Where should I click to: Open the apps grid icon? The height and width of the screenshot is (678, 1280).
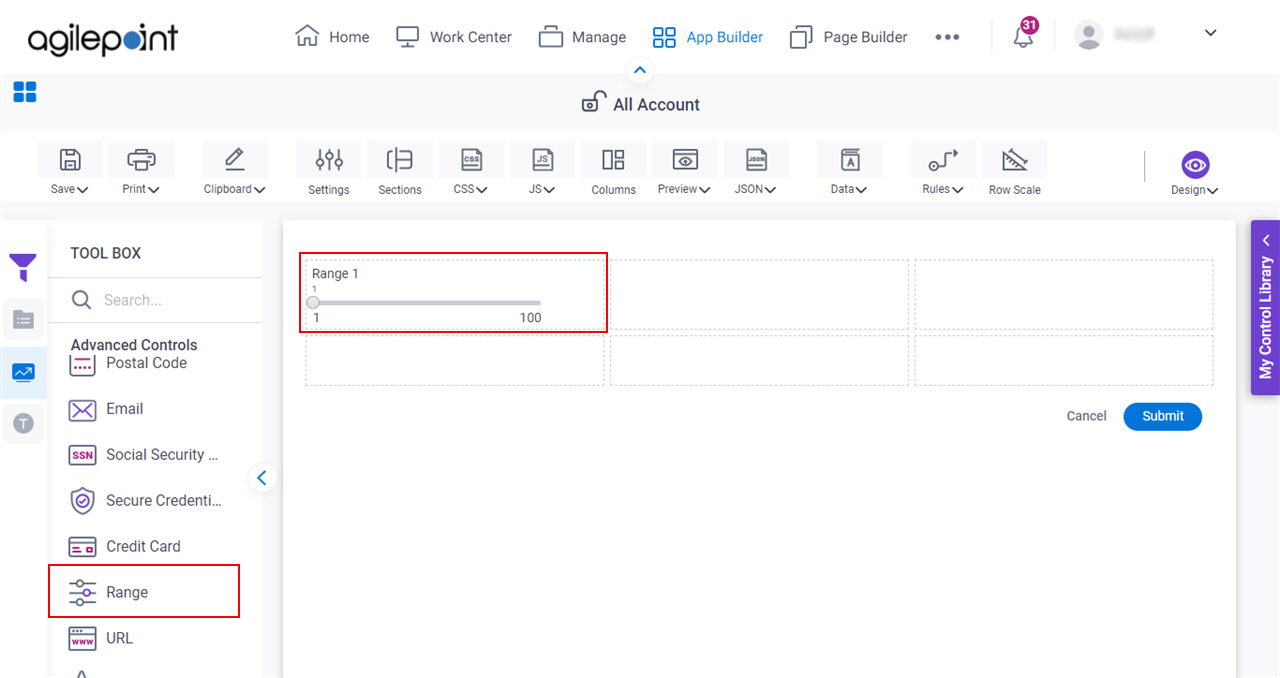pyautogui.click(x=25, y=92)
